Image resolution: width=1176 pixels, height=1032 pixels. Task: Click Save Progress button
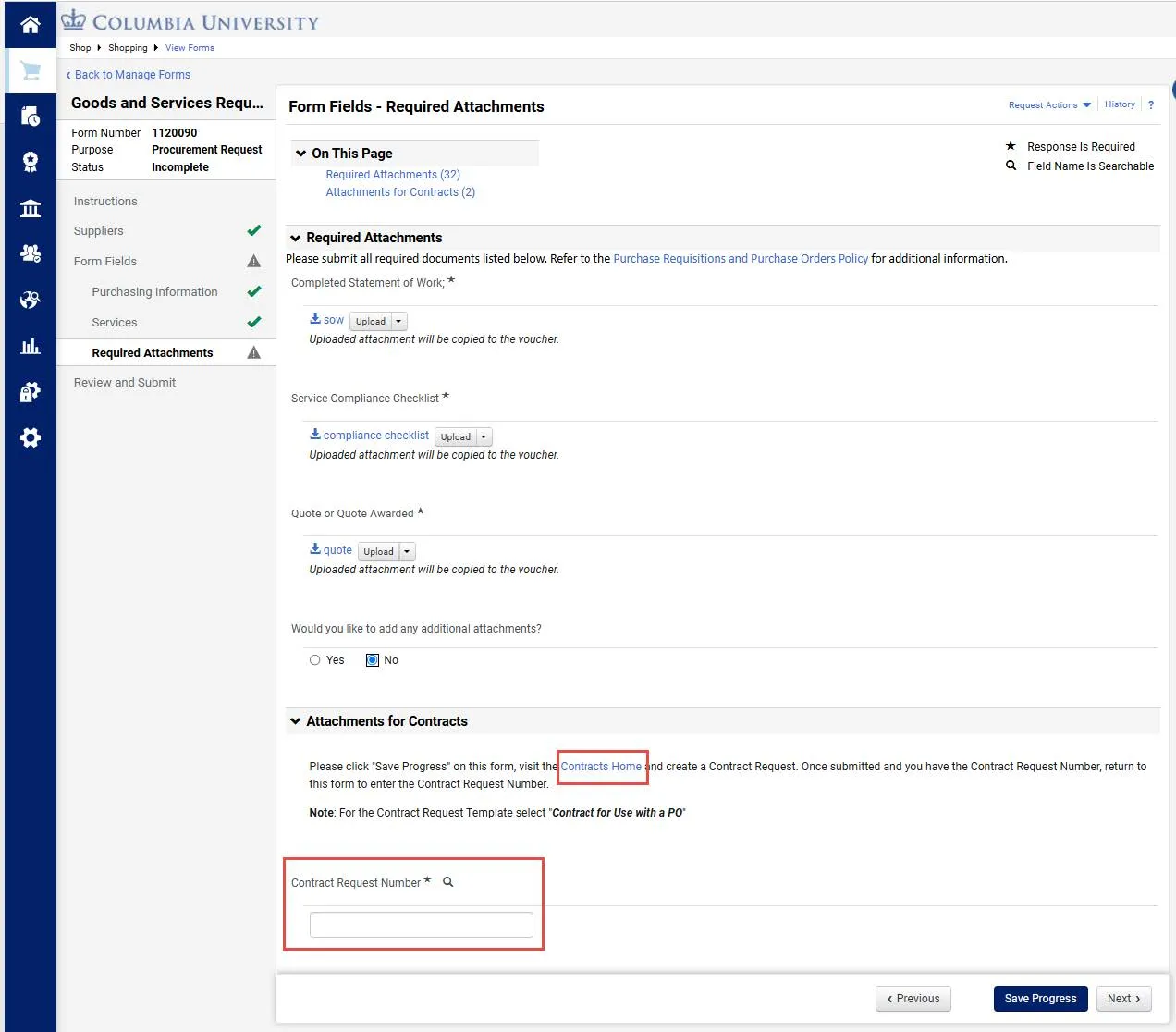[x=1040, y=999]
